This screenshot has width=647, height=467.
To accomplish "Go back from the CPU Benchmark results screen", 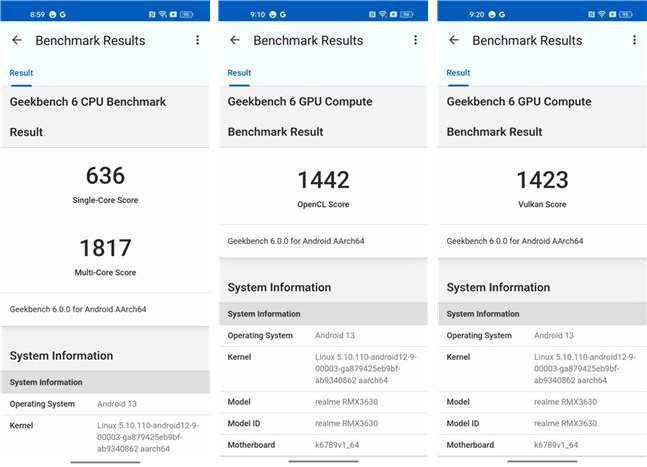I will click(x=17, y=40).
